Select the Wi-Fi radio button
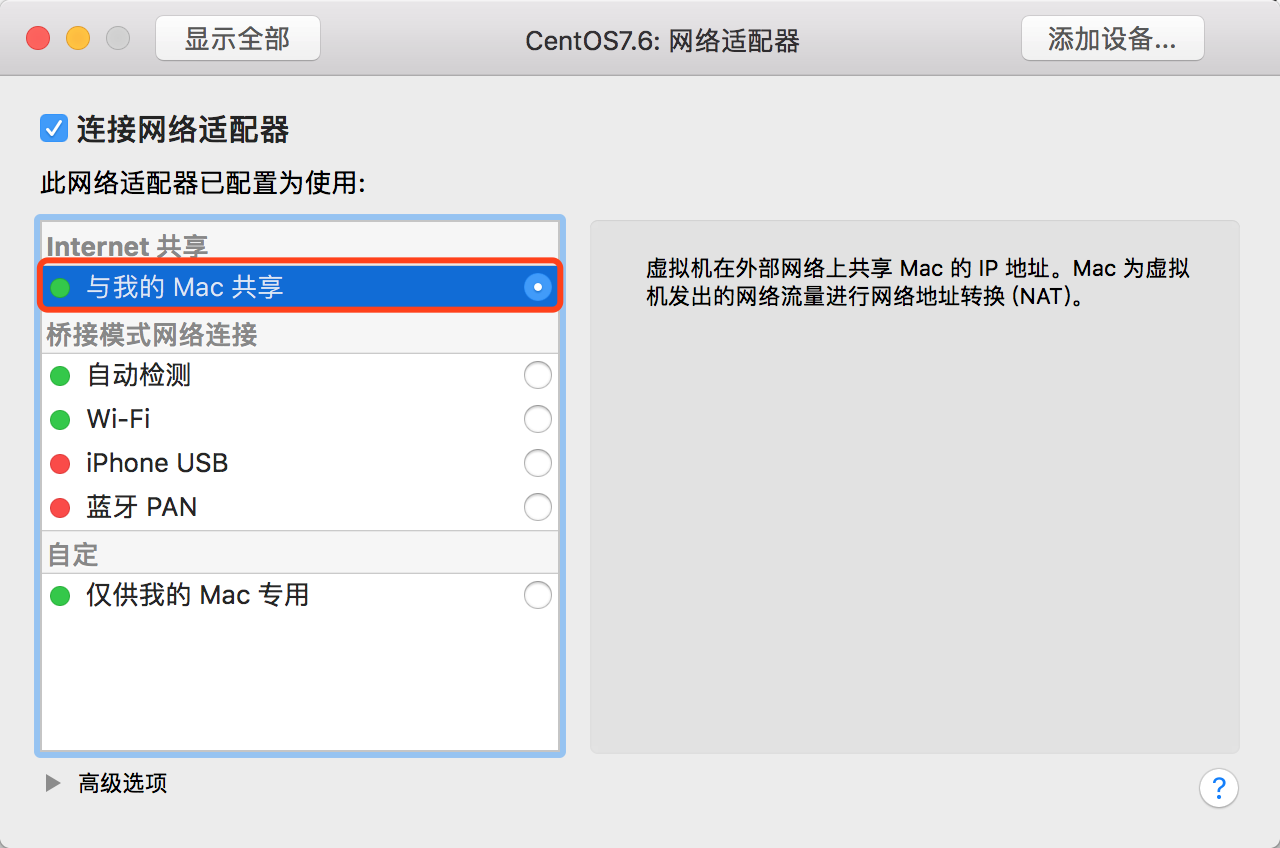The image size is (1280, 848). pyautogui.click(x=538, y=420)
